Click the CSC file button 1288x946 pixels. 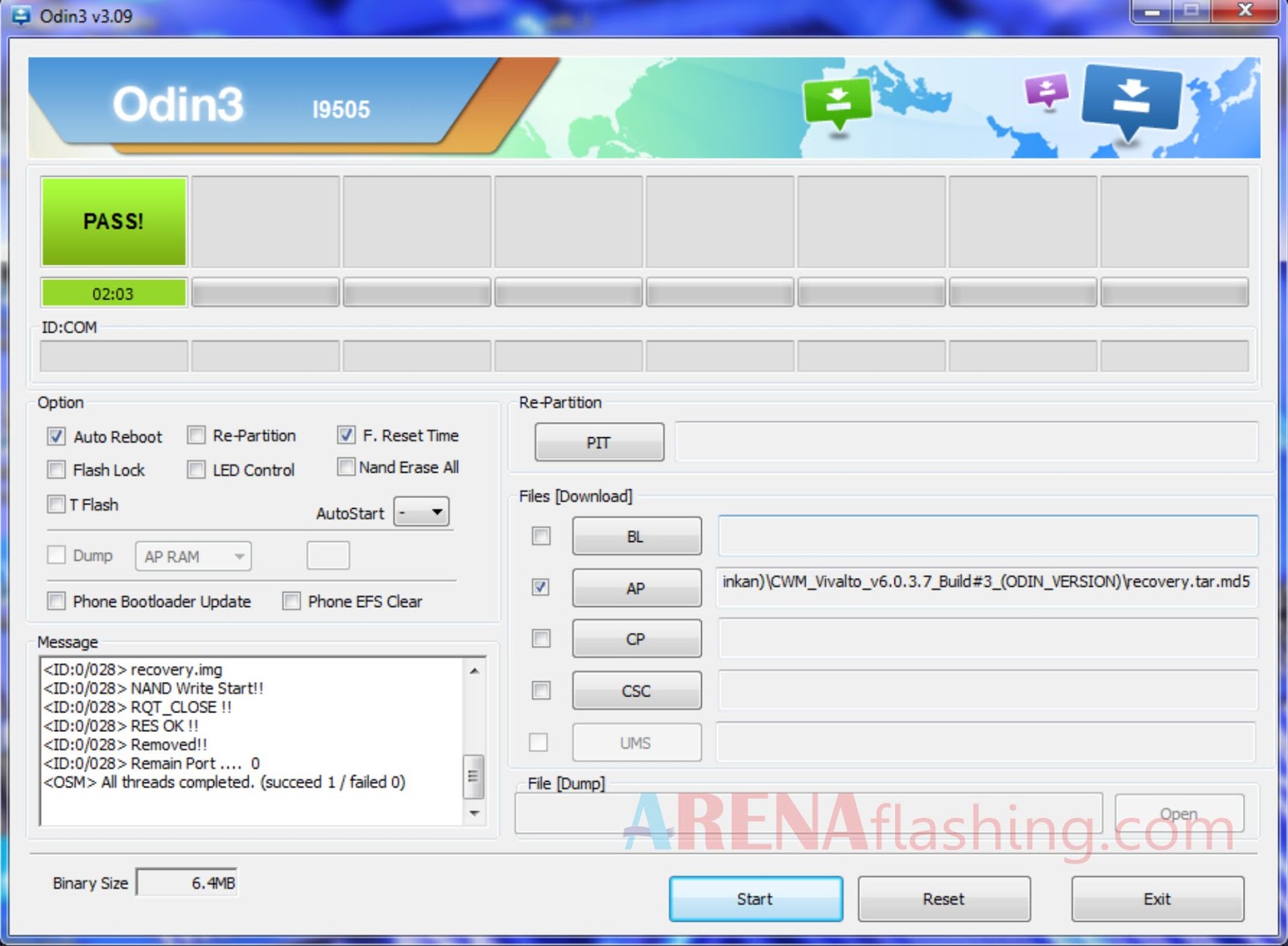637,690
